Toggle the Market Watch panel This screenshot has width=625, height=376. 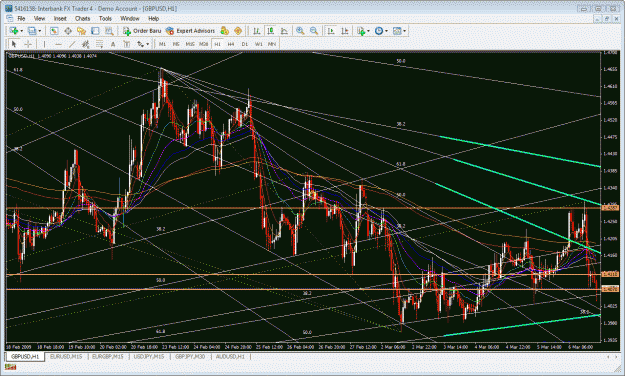(54, 31)
